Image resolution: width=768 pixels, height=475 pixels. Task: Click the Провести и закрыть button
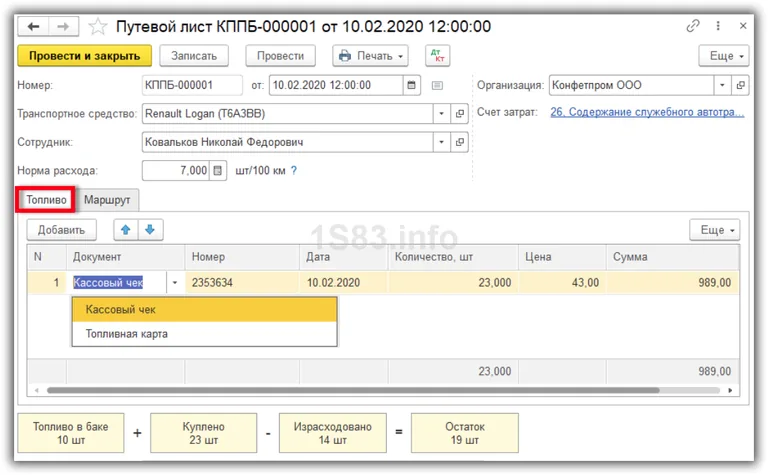[85, 56]
